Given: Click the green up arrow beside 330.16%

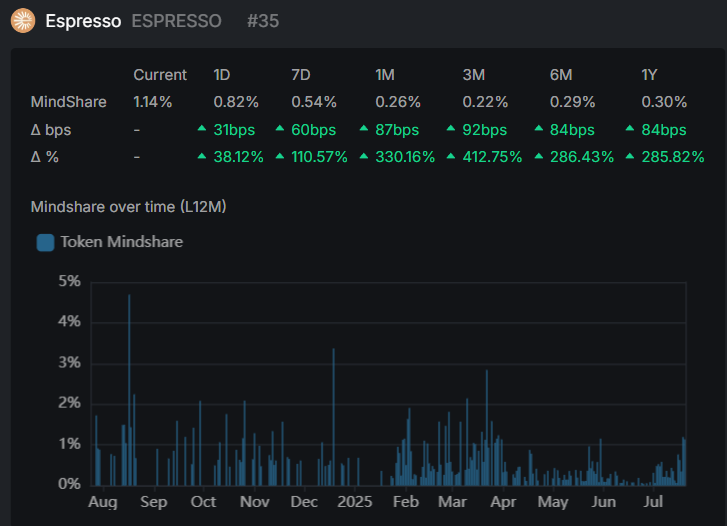Looking at the screenshot, I should coord(364,156).
